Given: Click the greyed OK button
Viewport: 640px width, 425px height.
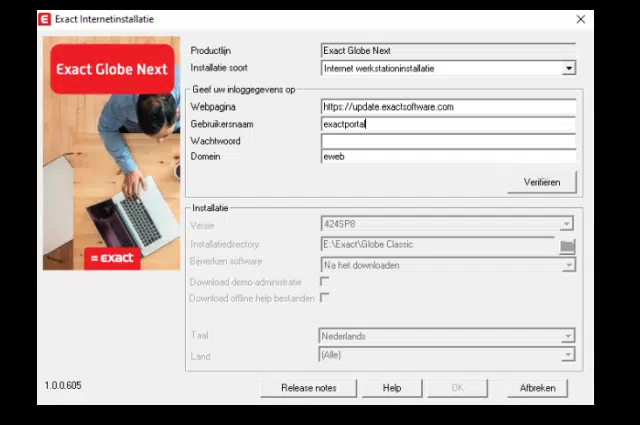Looking at the screenshot, I should pos(457,388).
